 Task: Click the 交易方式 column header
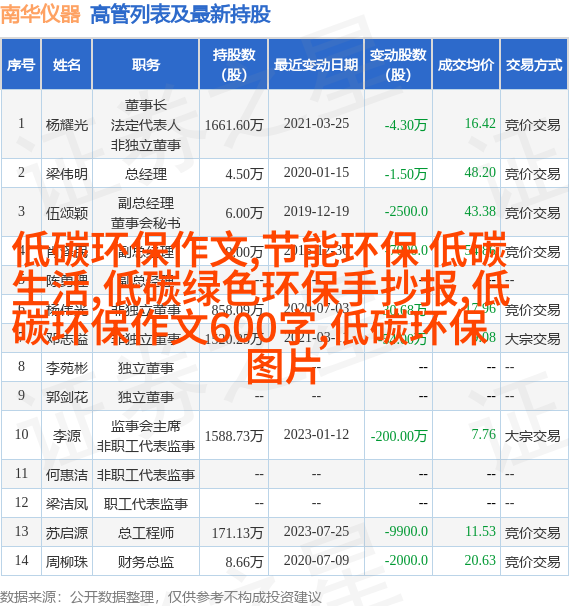(534, 65)
